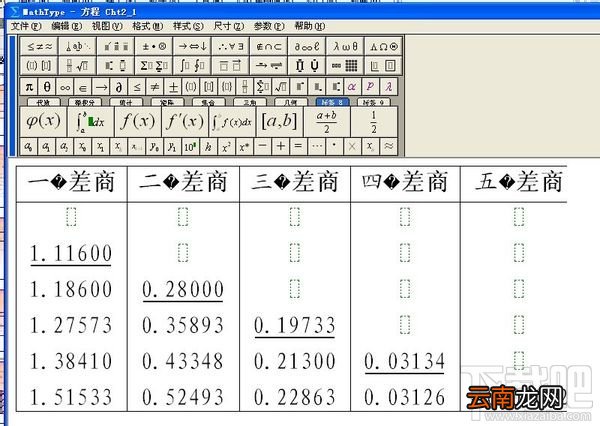Click the underlined value 0.28000
The width and height of the screenshot is (600, 426).
[183, 289]
